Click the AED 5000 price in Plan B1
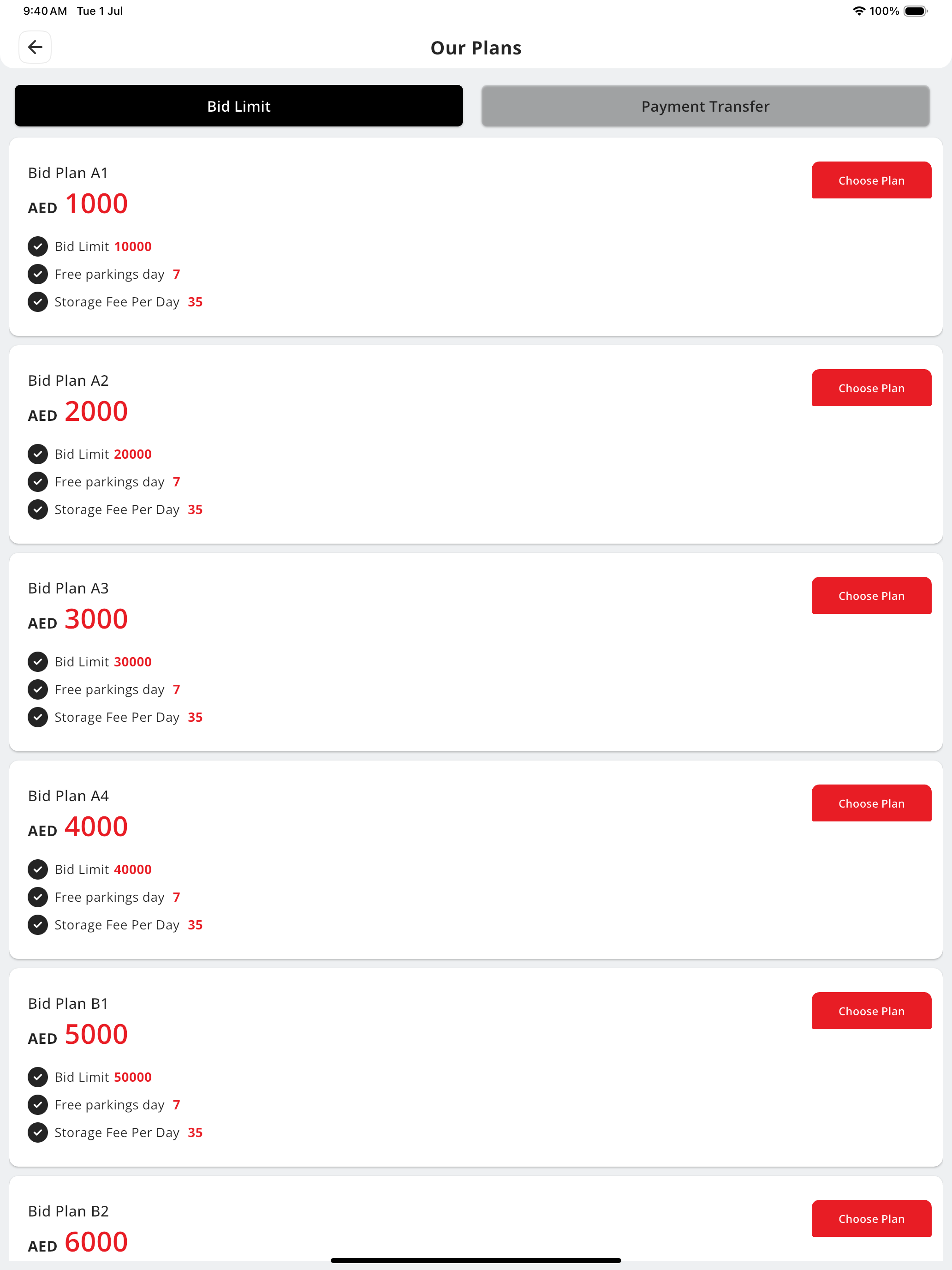 point(78,1035)
